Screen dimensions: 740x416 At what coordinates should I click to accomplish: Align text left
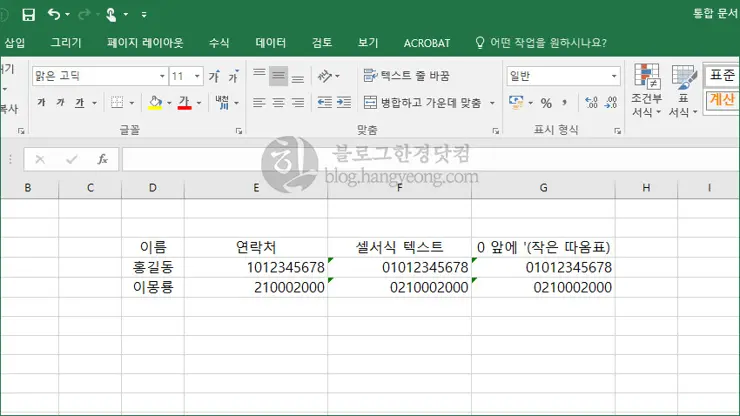(x=259, y=102)
